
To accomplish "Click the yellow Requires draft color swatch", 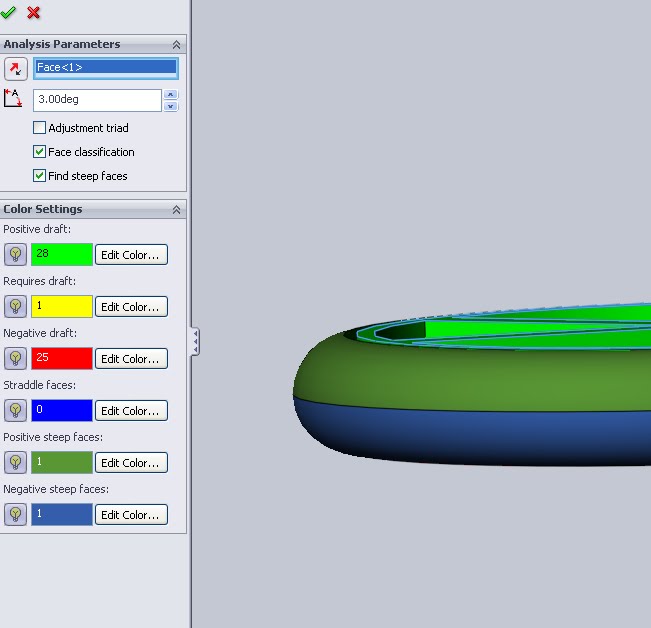I will click(x=62, y=306).
